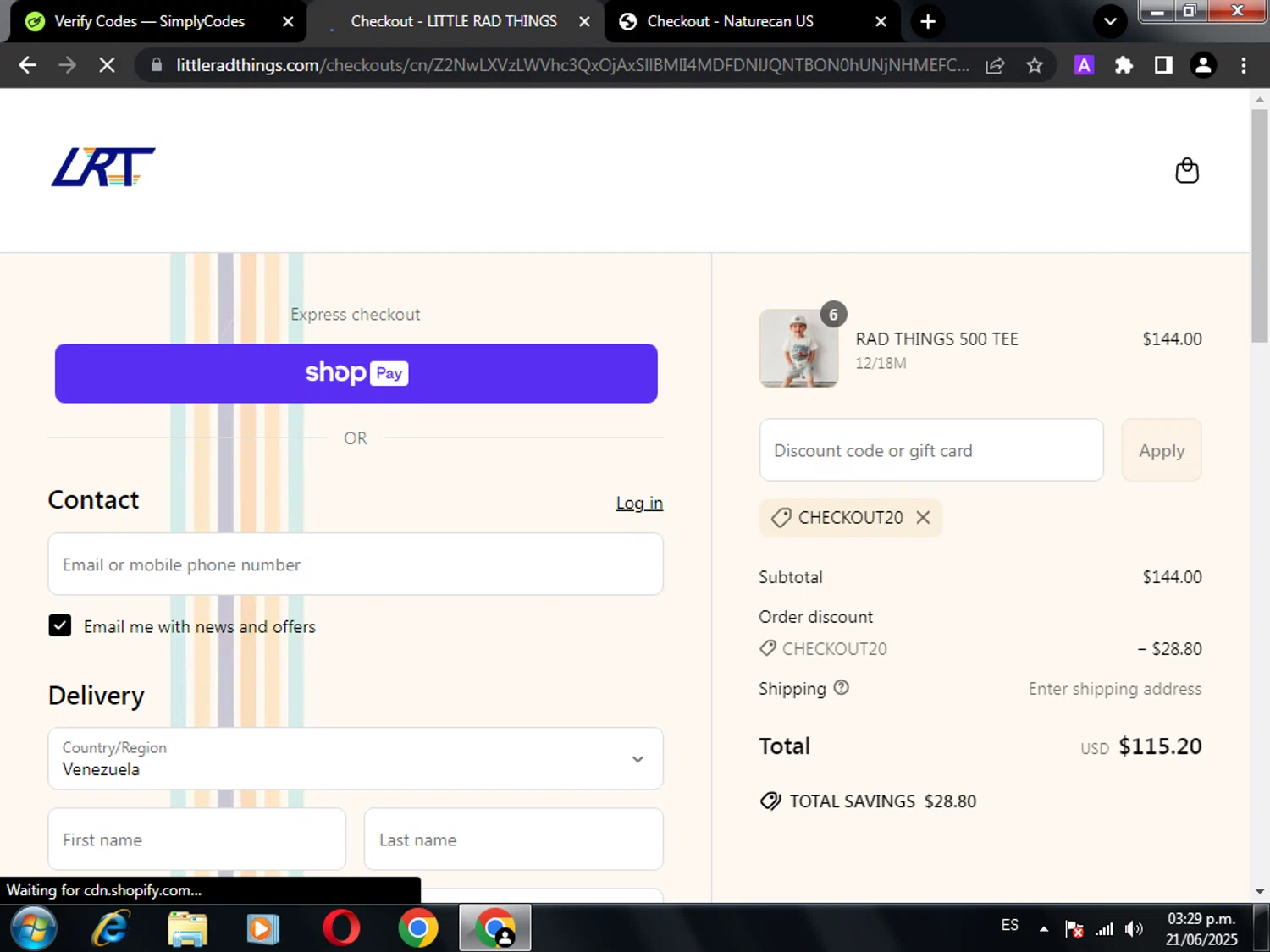The height and width of the screenshot is (952, 1270).
Task: Open the tab search dropdown arrow
Action: tap(1110, 22)
